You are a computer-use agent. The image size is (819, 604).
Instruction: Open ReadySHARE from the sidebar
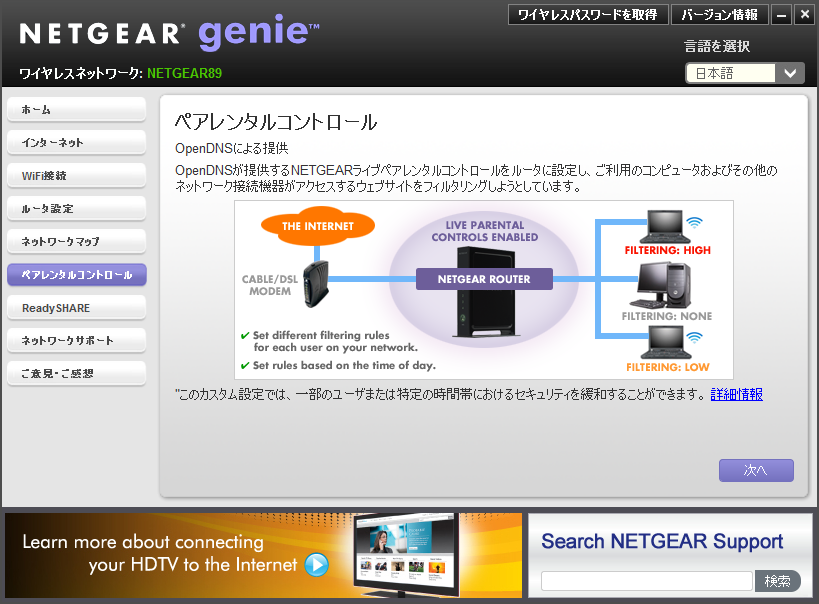tap(76, 307)
